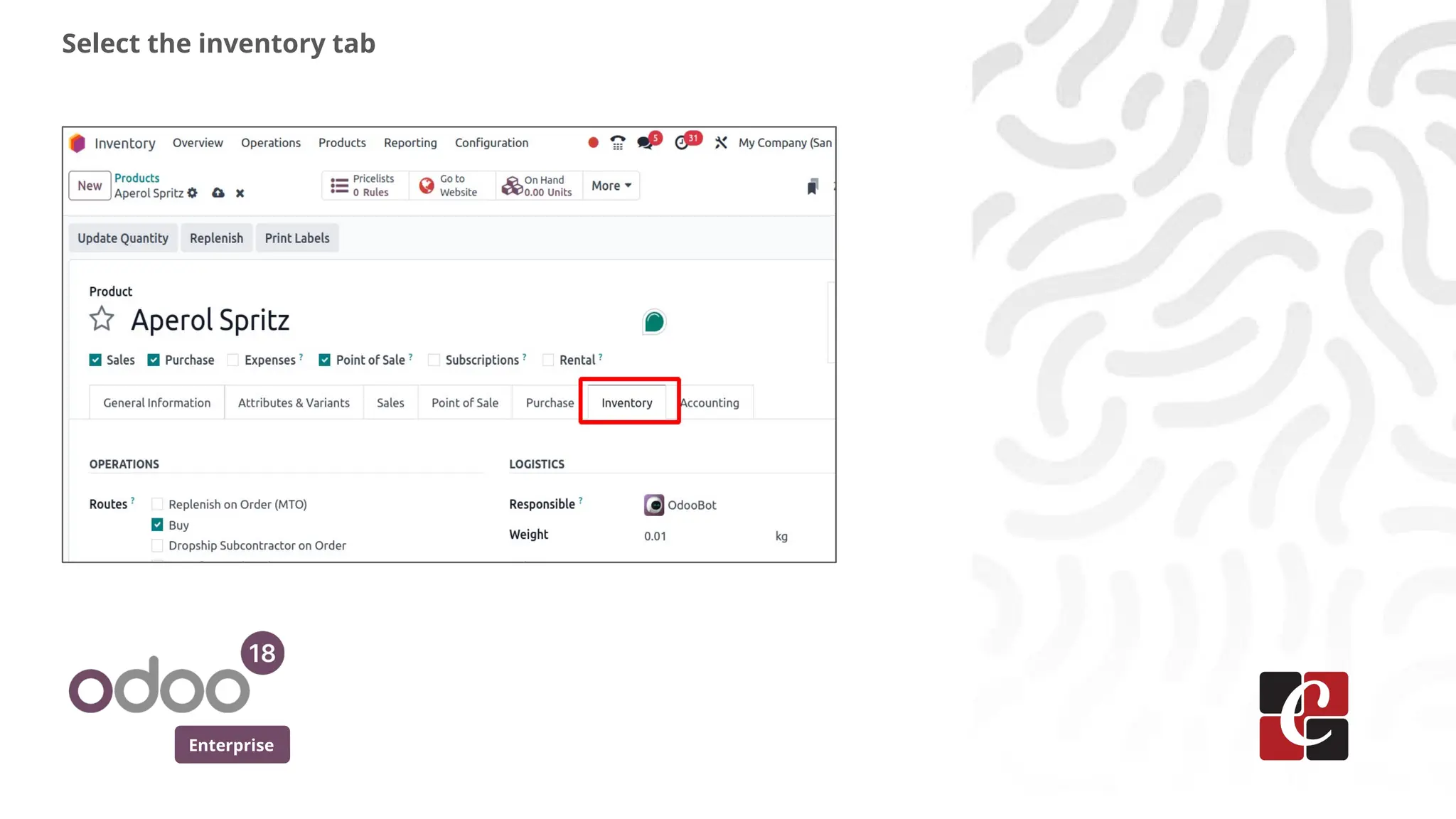Click the Expenses help question mark
The height and width of the screenshot is (819, 1456).
pyautogui.click(x=301, y=357)
